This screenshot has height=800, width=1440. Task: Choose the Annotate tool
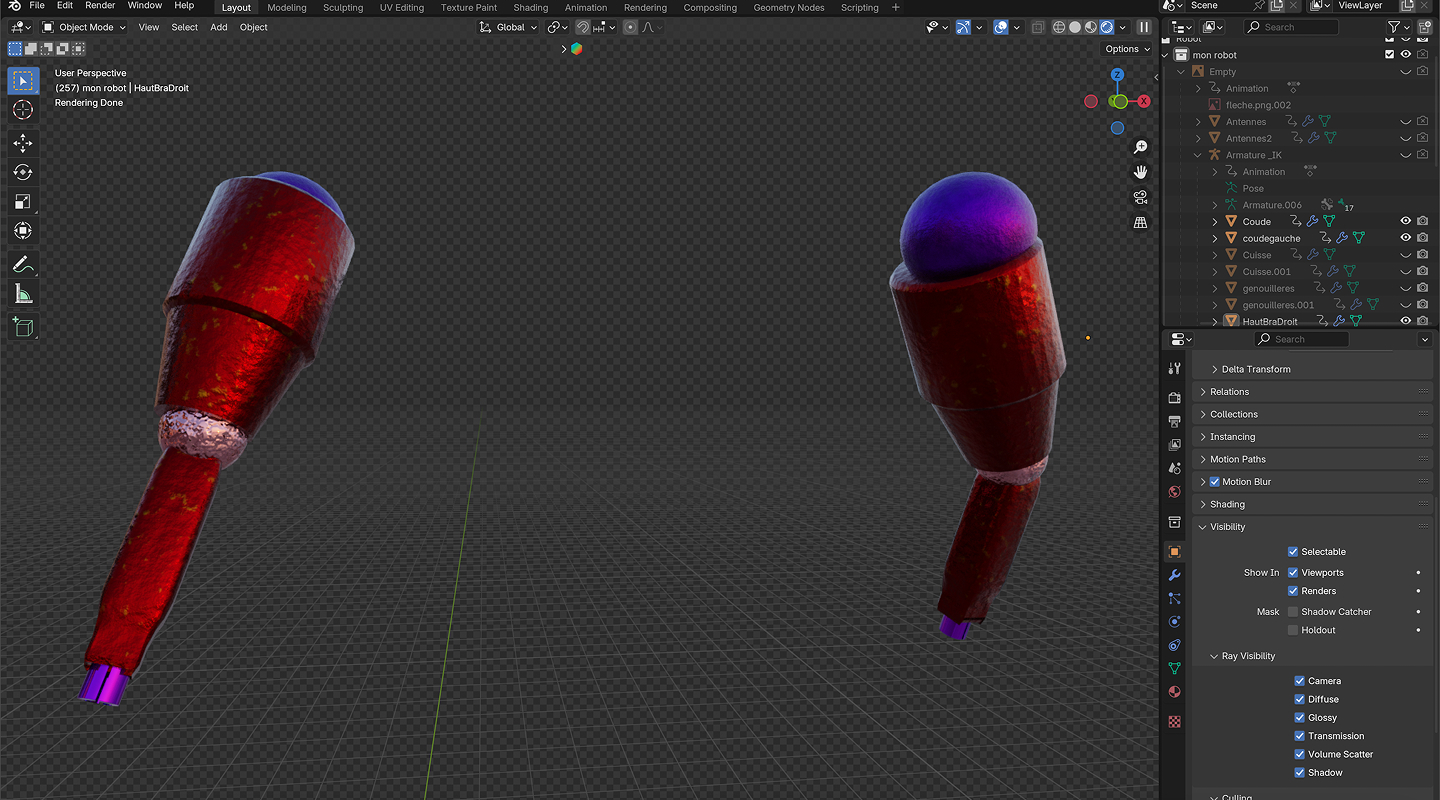click(x=22, y=265)
